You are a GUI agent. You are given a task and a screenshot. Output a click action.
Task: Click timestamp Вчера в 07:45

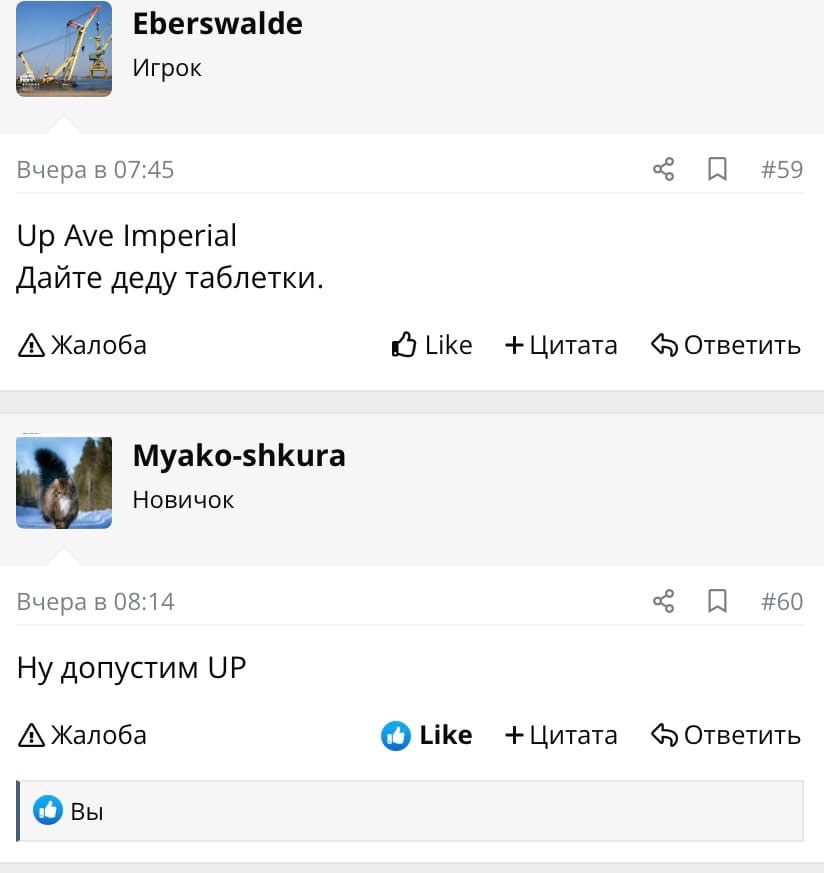point(95,170)
